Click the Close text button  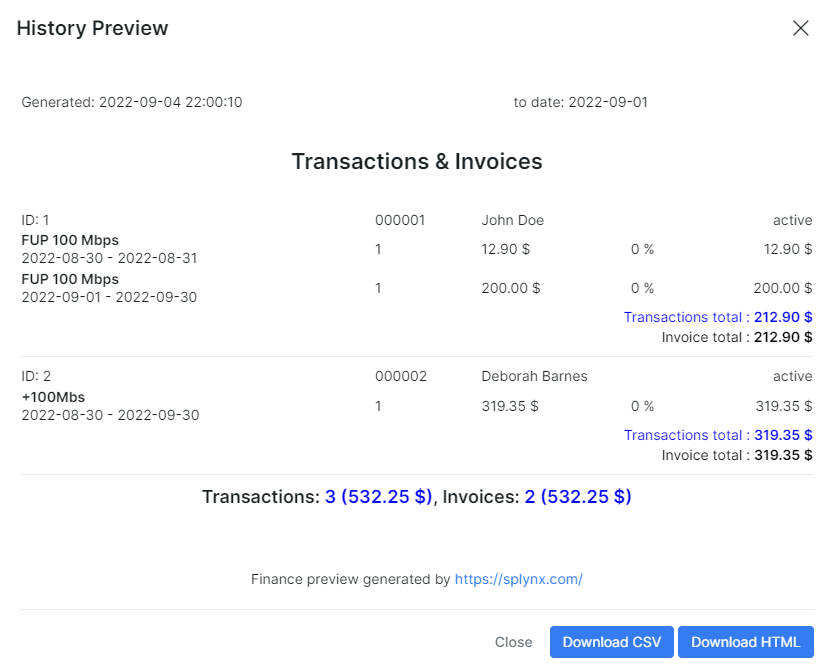513,642
